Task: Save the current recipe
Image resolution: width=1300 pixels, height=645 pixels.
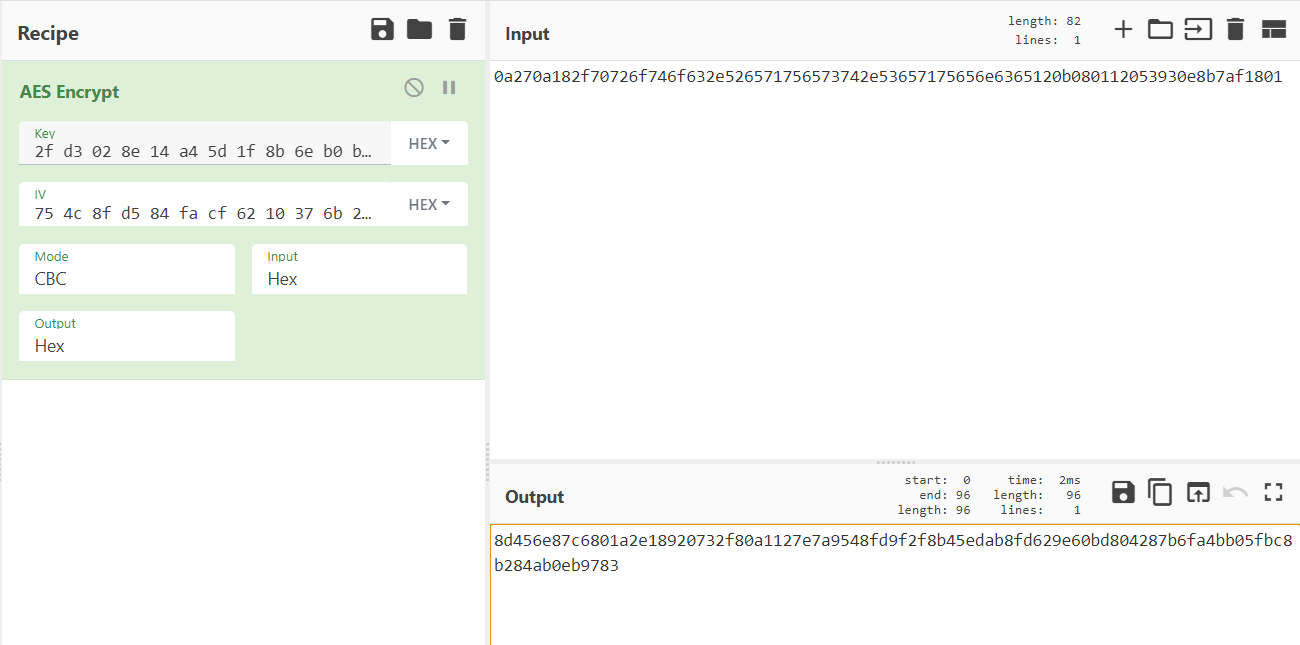Action: [382, 30]
